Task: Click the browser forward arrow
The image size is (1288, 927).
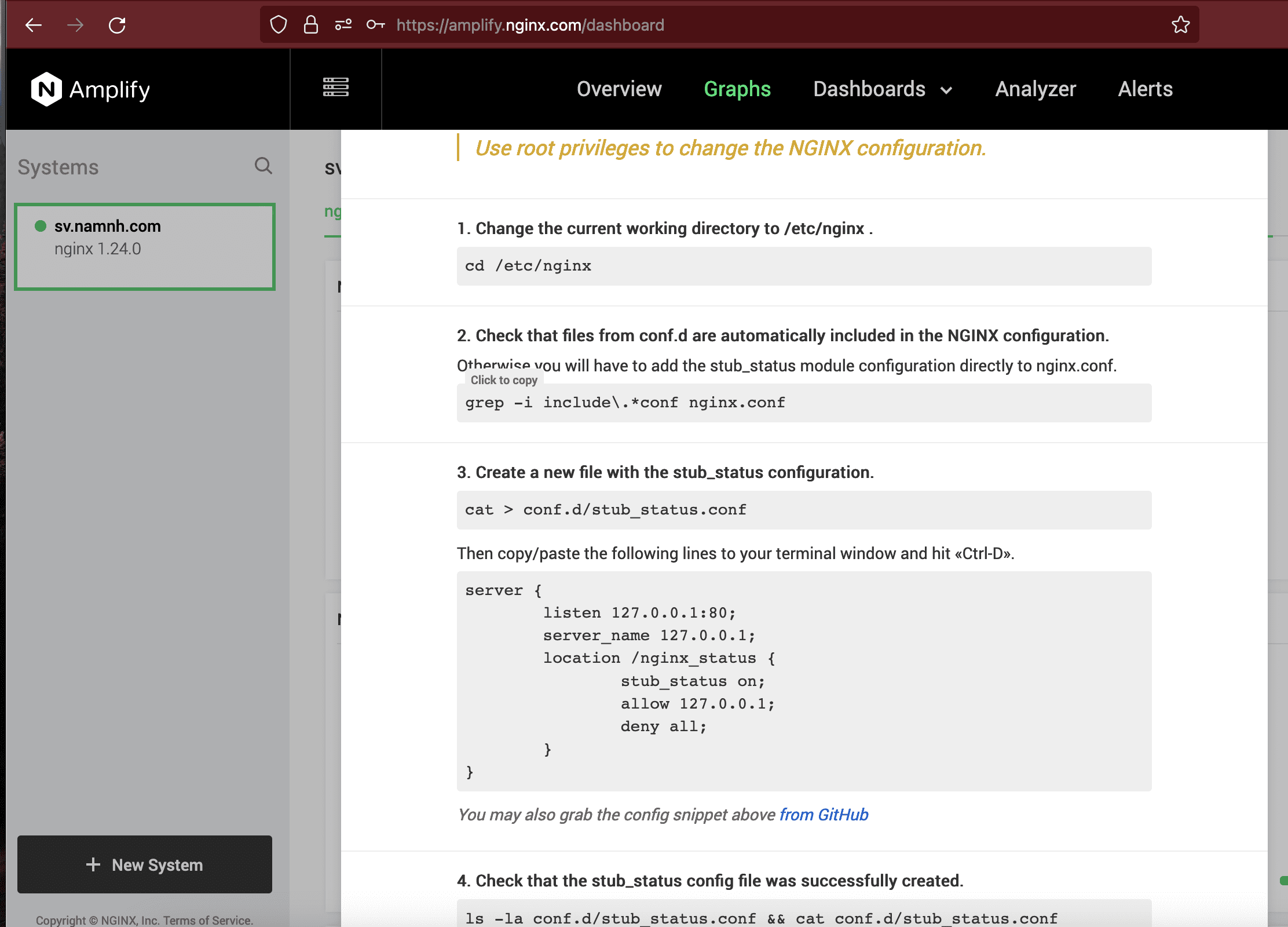Action: coord(75,25)
